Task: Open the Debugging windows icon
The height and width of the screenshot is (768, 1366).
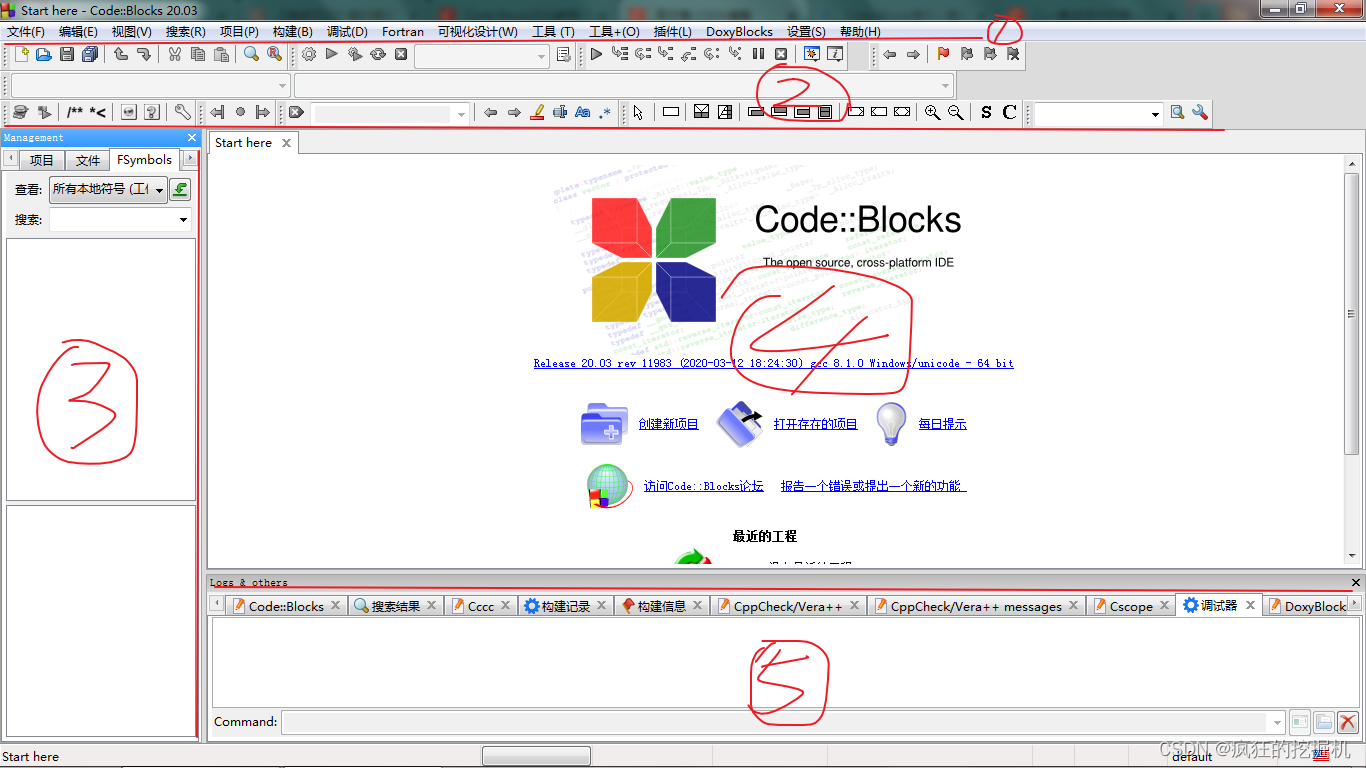Action: tap(811, 54)
